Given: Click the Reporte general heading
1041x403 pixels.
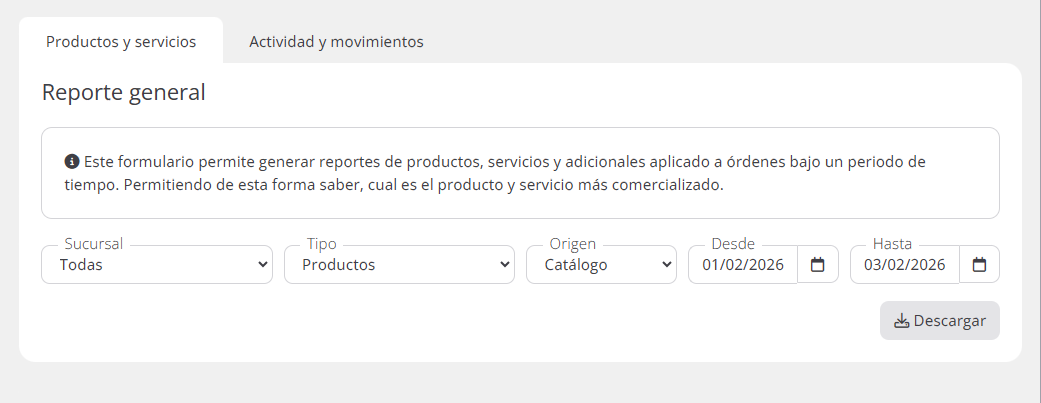Looking at the screenshot, I should (x=123, y=93).
